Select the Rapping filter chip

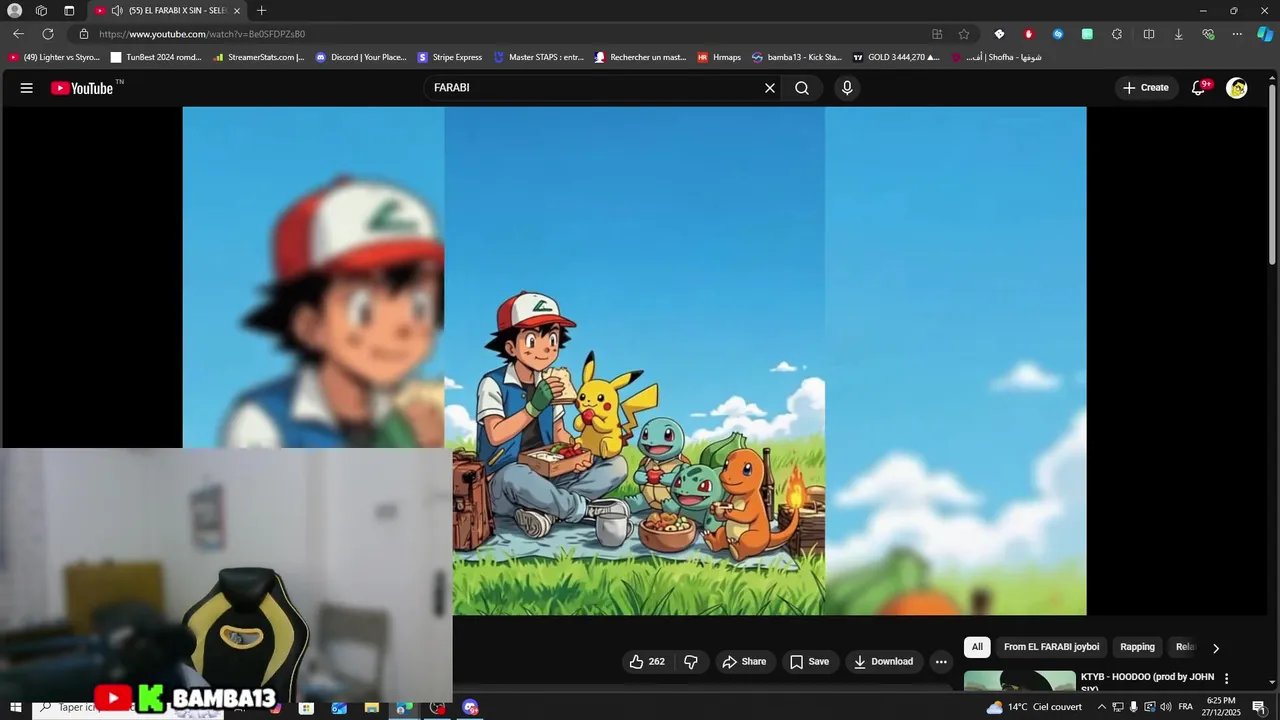pyautogui.click(x=1137, y=647)
